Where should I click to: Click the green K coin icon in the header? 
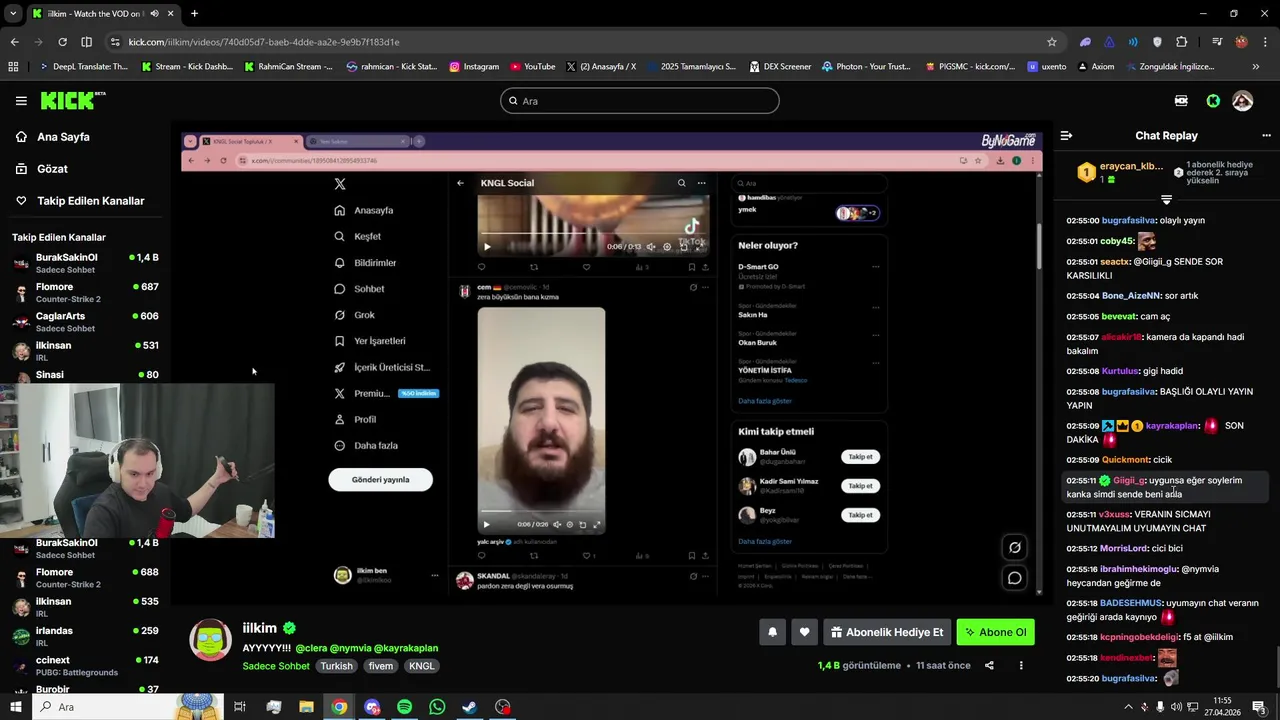click(x=1213, y=101)
